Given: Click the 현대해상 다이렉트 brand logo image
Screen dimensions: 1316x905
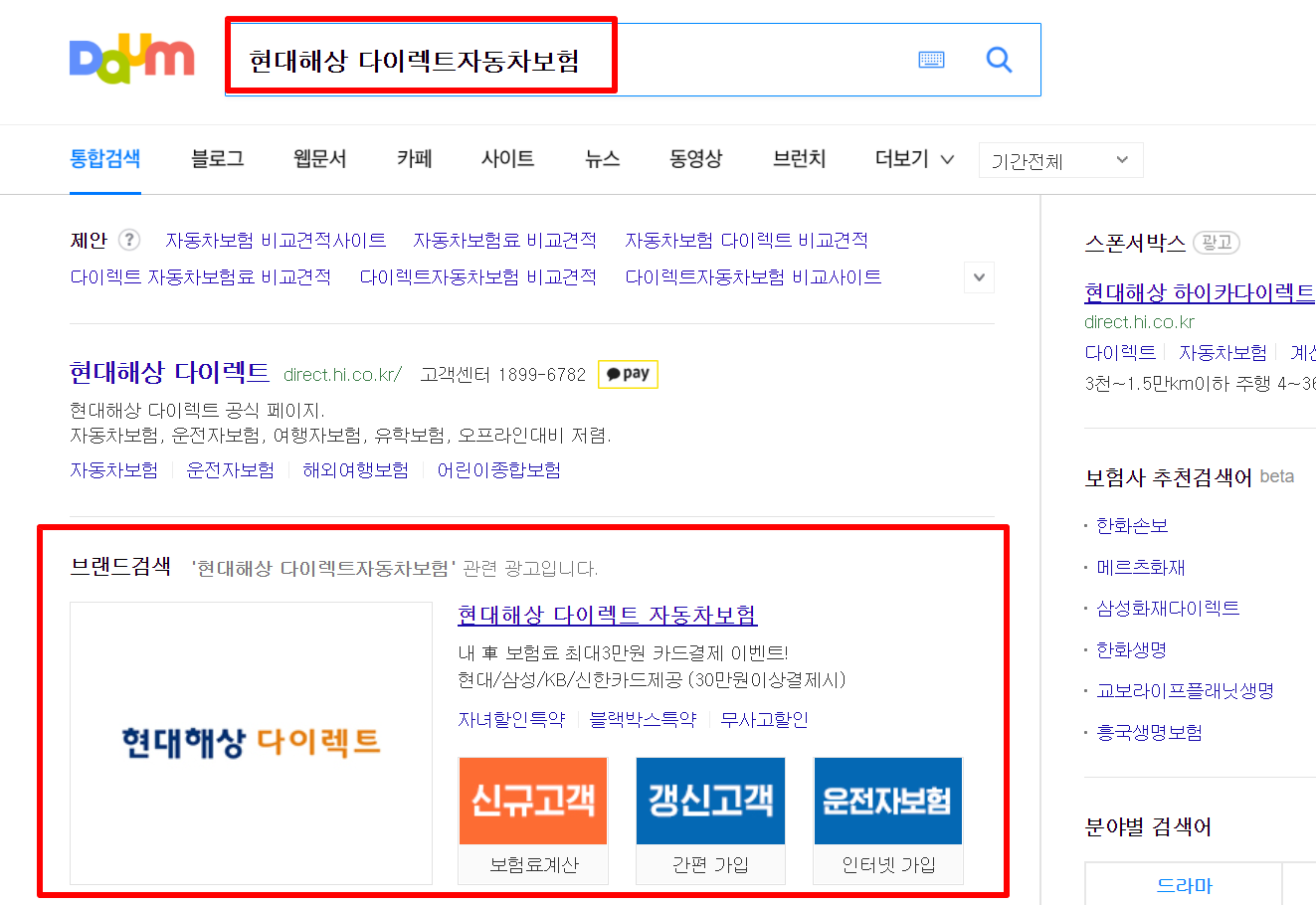Looking at the screenshot, I should (x=251, y=743).
